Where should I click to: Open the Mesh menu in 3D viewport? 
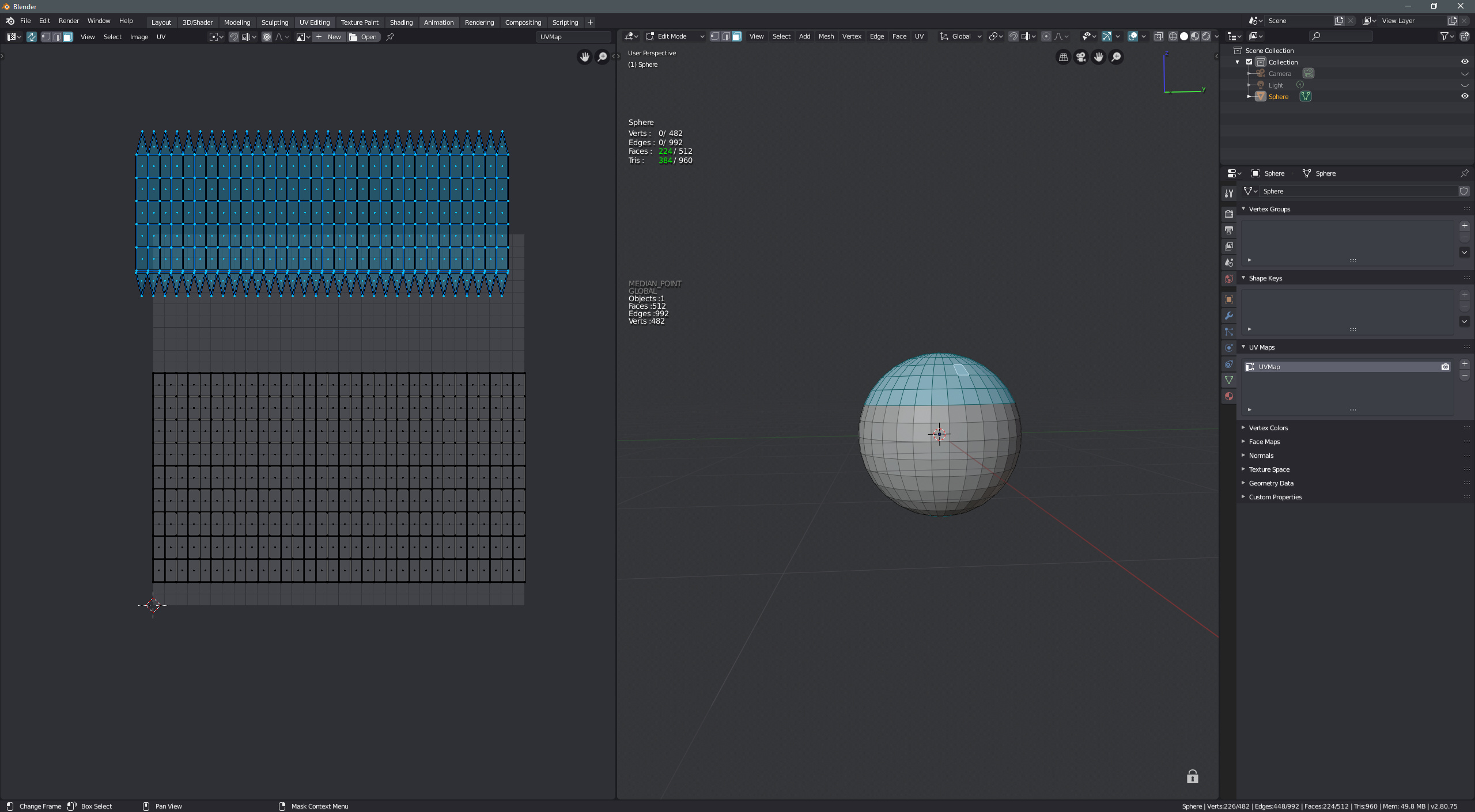[826, 36]
